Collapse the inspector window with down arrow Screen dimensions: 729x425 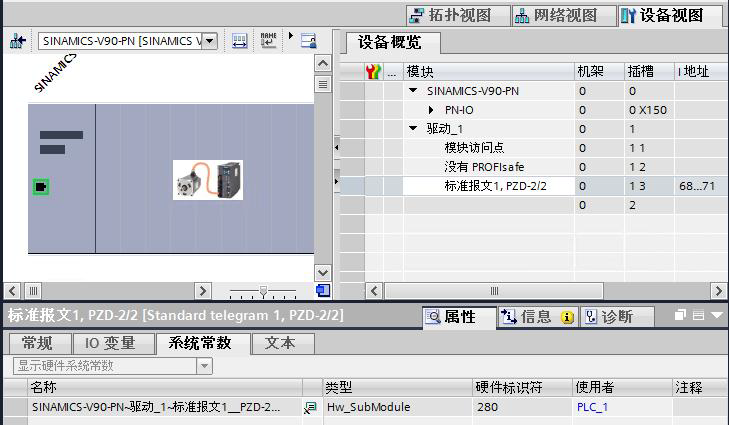(x=717, y=315)
